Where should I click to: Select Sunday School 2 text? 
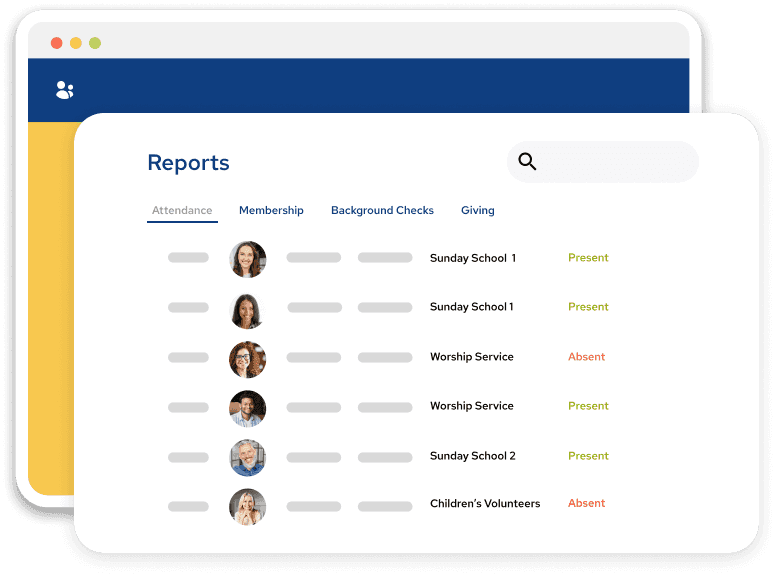tap(472, 456)
